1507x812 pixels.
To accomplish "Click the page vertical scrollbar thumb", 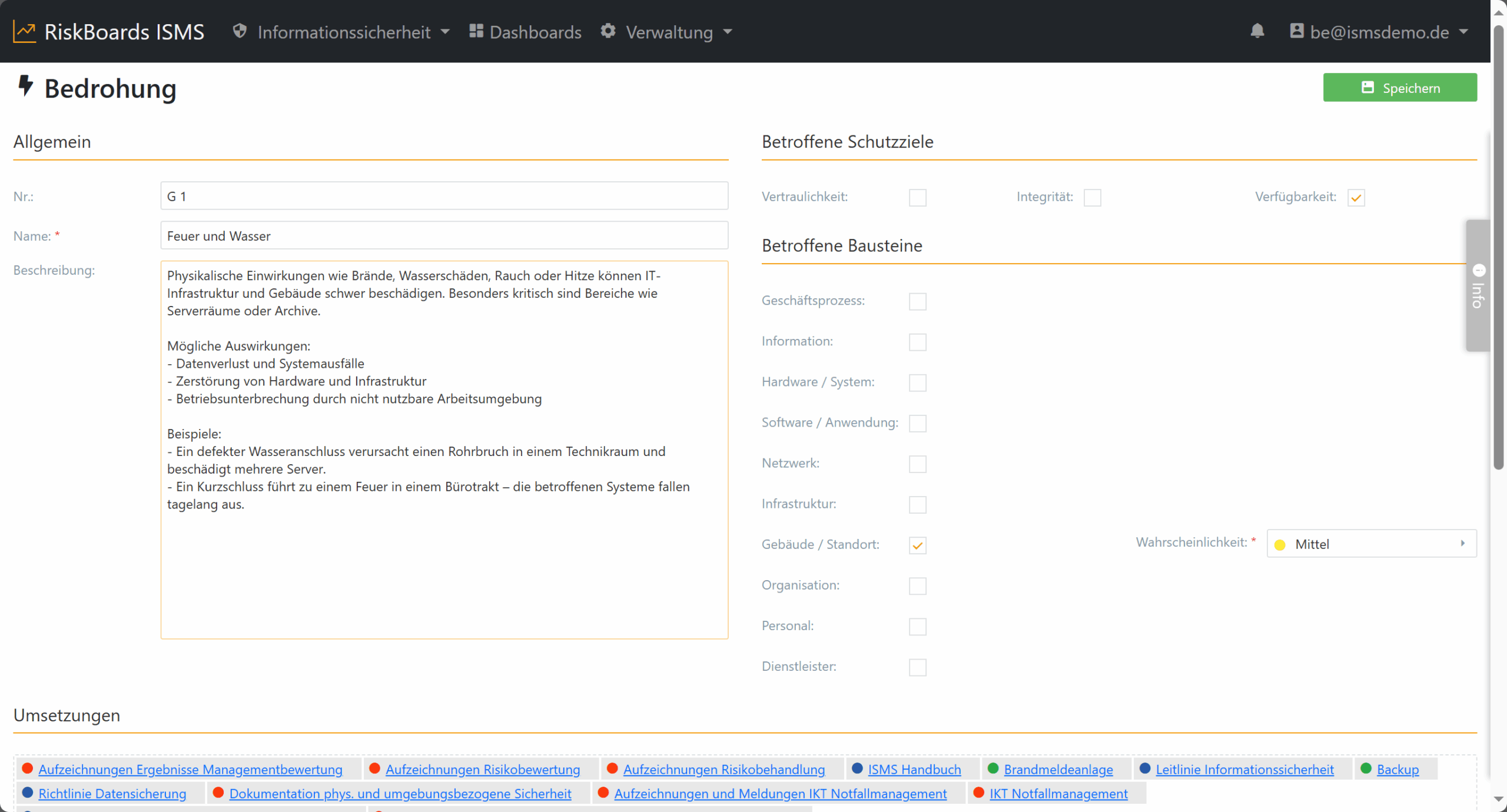I will [1499, 247].
